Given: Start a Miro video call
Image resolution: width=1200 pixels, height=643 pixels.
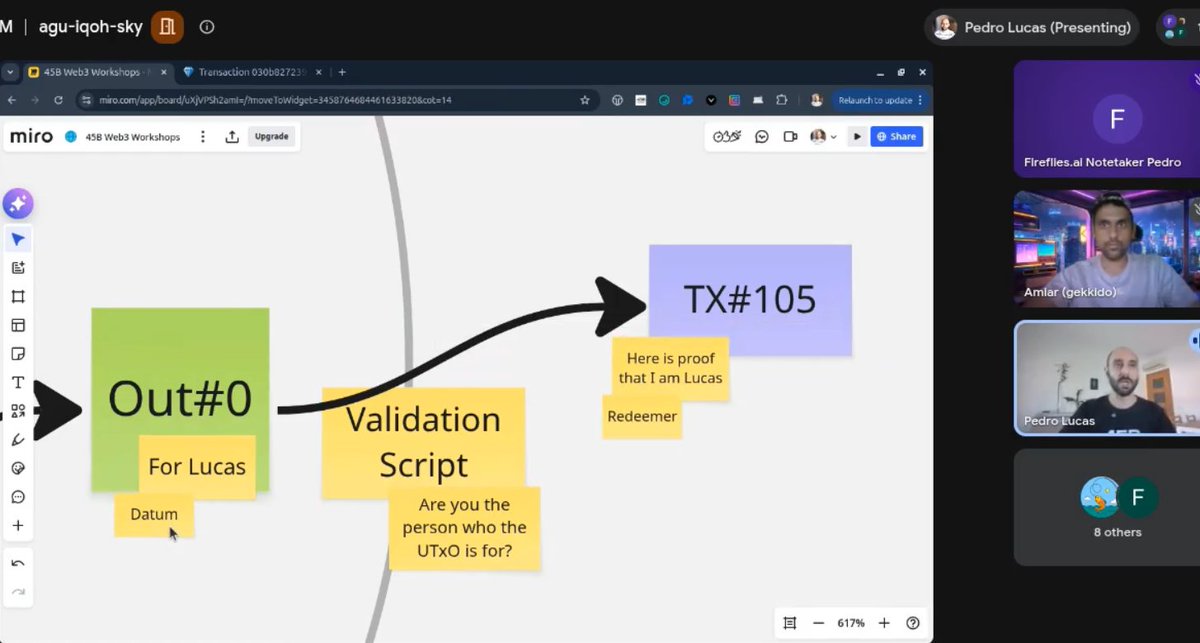Looking at the screenshot, I should click(x=790, y=137).
